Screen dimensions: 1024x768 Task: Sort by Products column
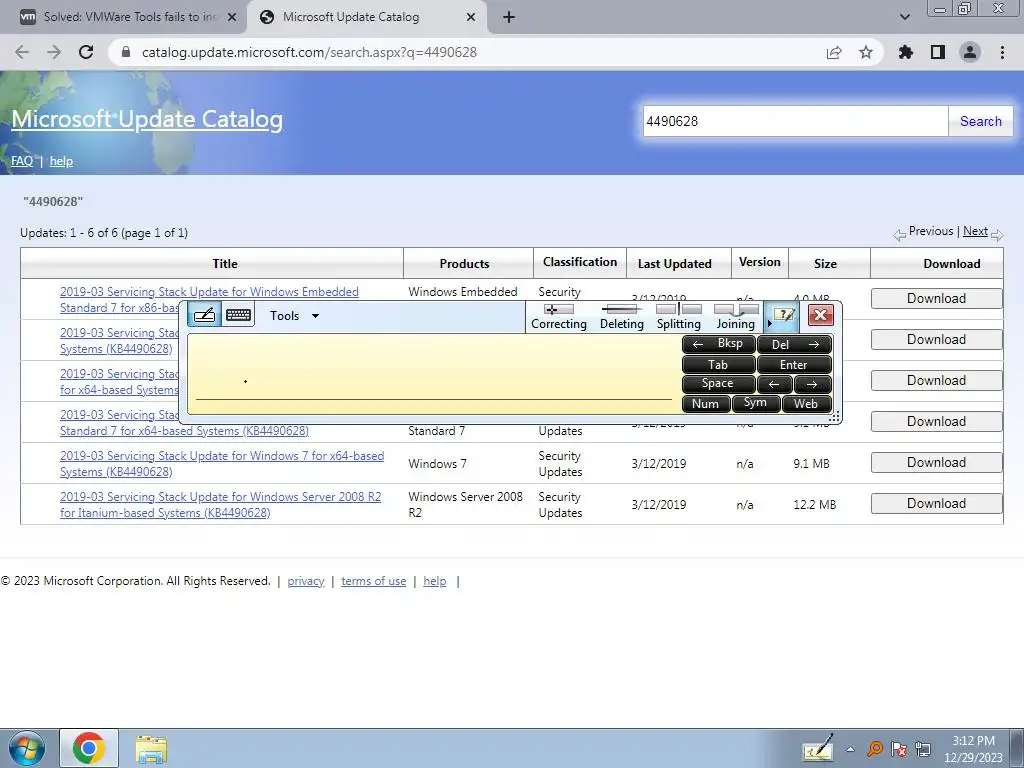point(464,263)
